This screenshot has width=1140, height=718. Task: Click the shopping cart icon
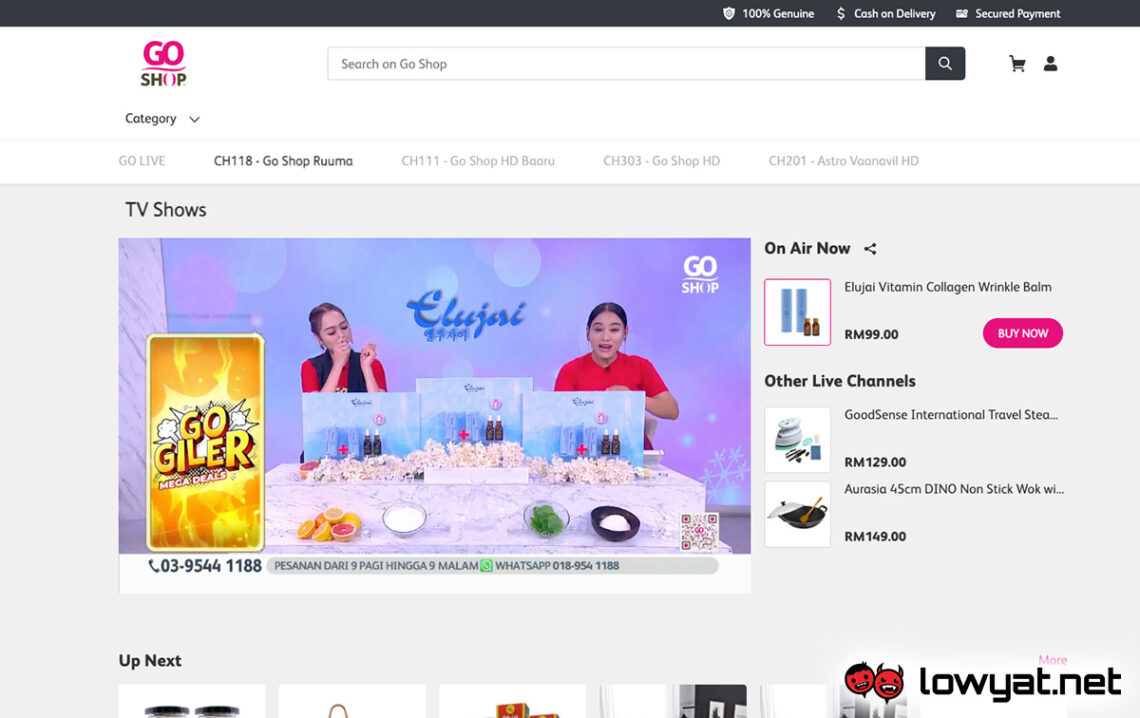1017,63
